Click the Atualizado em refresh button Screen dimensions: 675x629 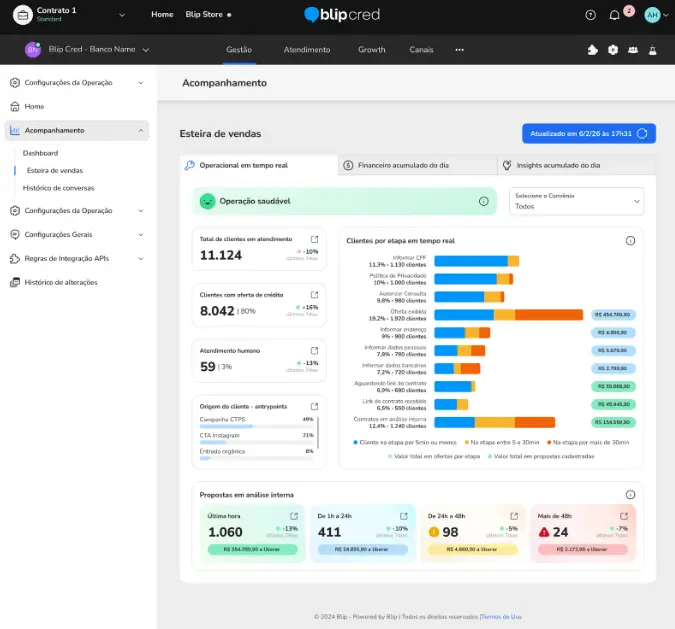(588, 133)
